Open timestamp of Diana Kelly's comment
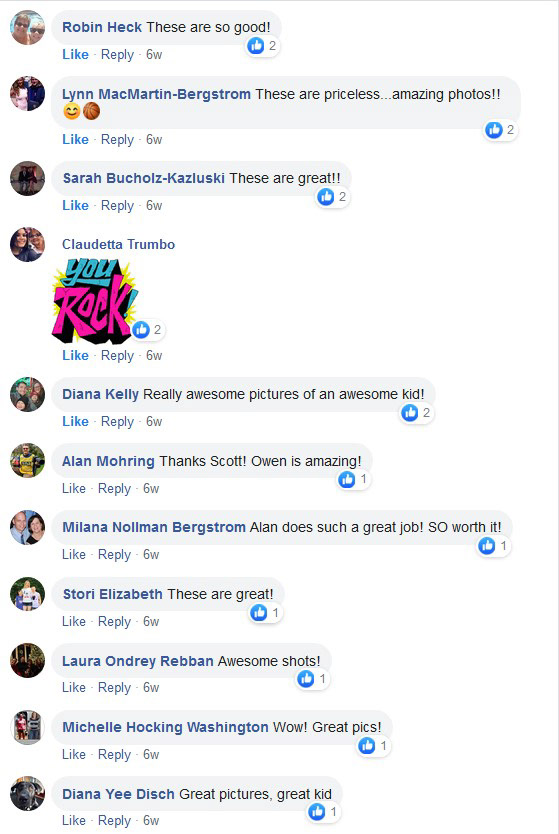Image resolution: width=559 pixels, height=834 pixels. point(154,422)
